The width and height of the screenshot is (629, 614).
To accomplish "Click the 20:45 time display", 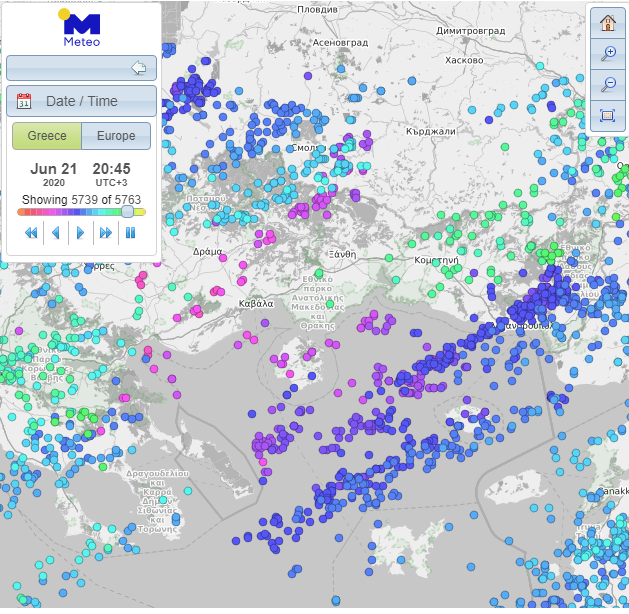I will tap(111, 170).
